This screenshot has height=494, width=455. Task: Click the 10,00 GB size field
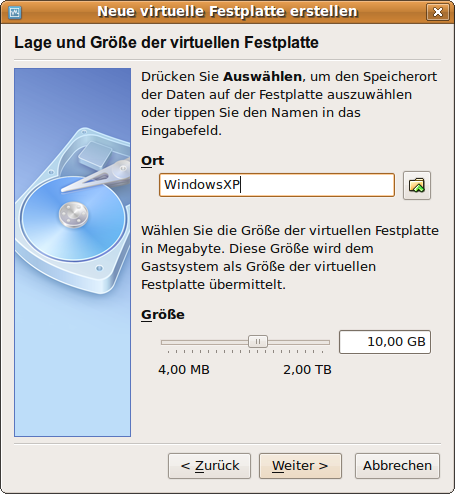coord(385,342)
